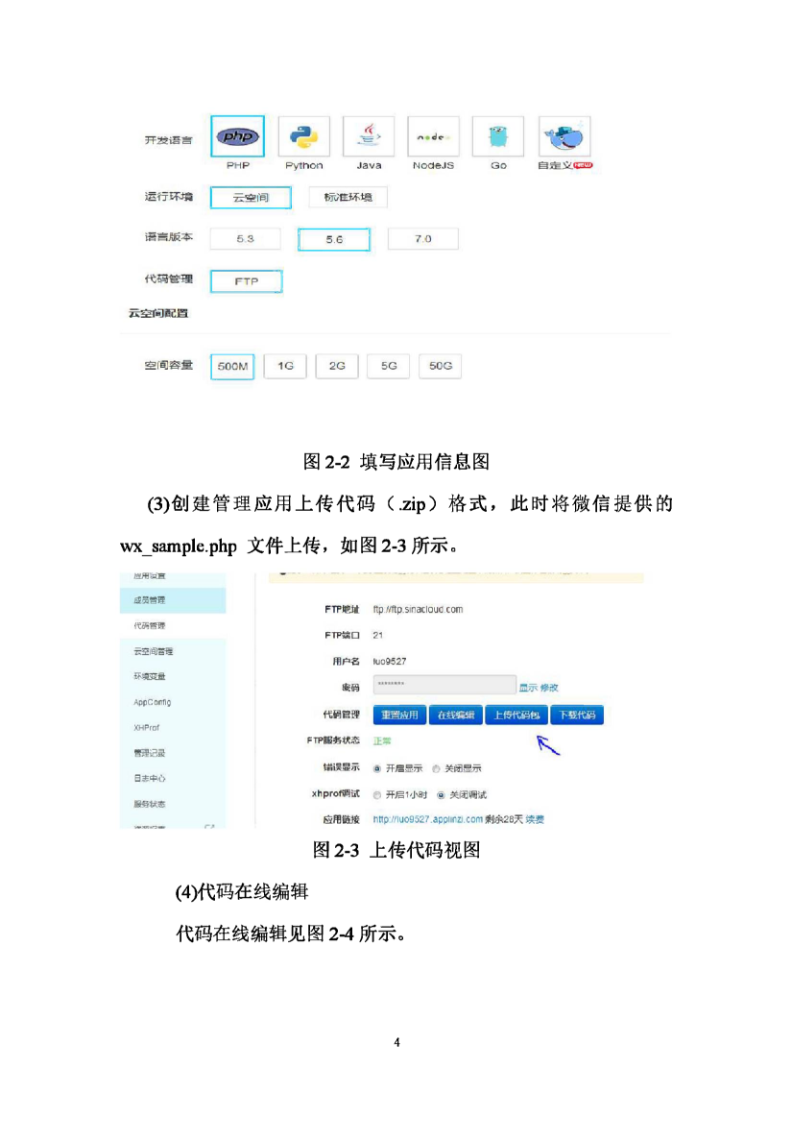Screen dimensions: 794x1123
Task: Select 1G storage capacity
Action: tap(285, 366)
